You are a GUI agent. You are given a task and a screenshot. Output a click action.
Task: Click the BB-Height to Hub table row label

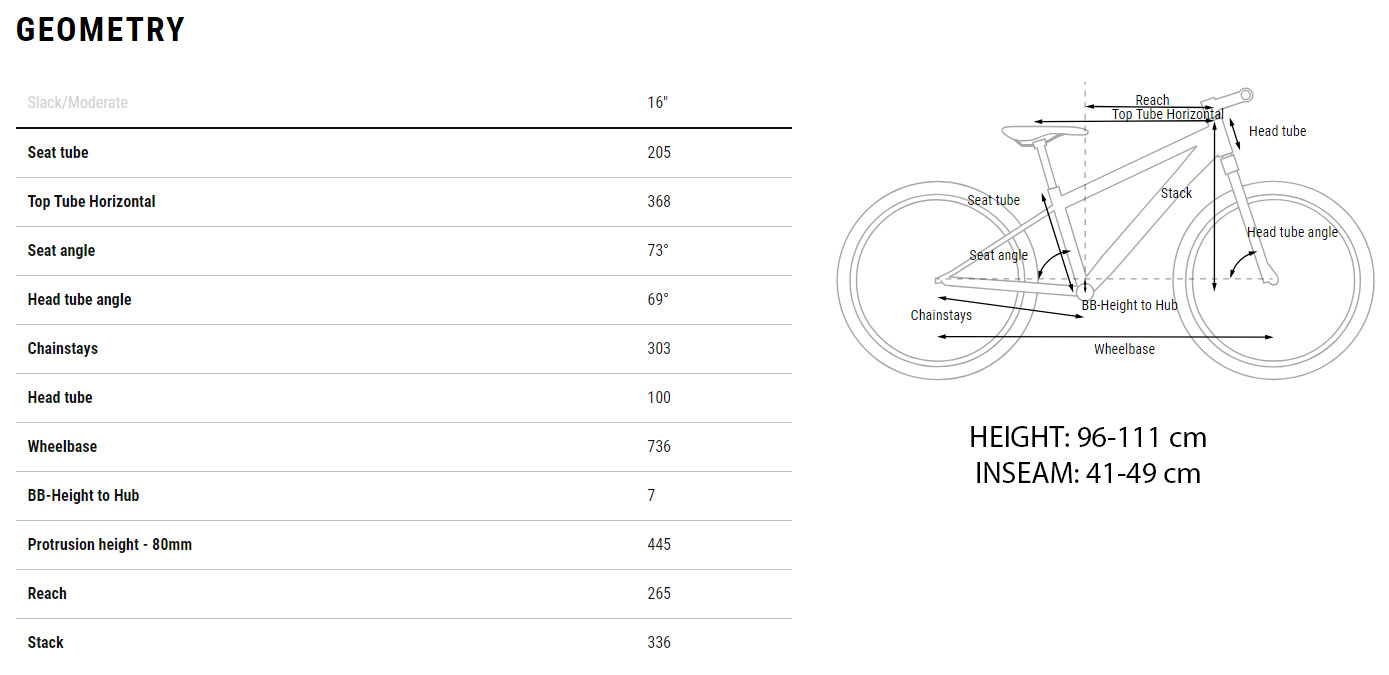(x=84, y=495)
